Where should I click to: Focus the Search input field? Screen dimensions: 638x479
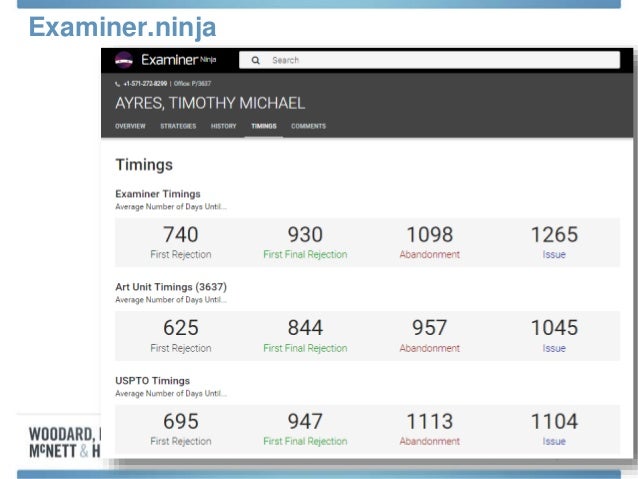coord(429,60)
